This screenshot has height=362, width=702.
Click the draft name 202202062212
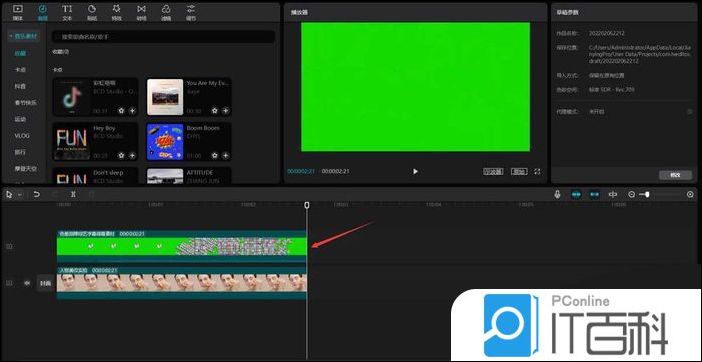coord(607,34)
